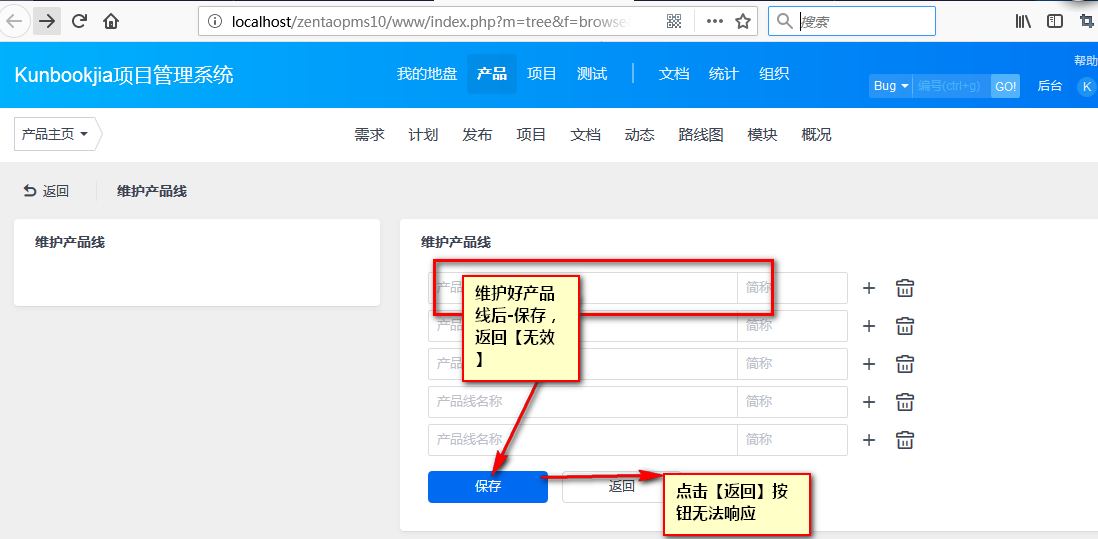Click the blue 保存 button
The height and width of the screenshot is (539, 1098).
coord(487,486)
